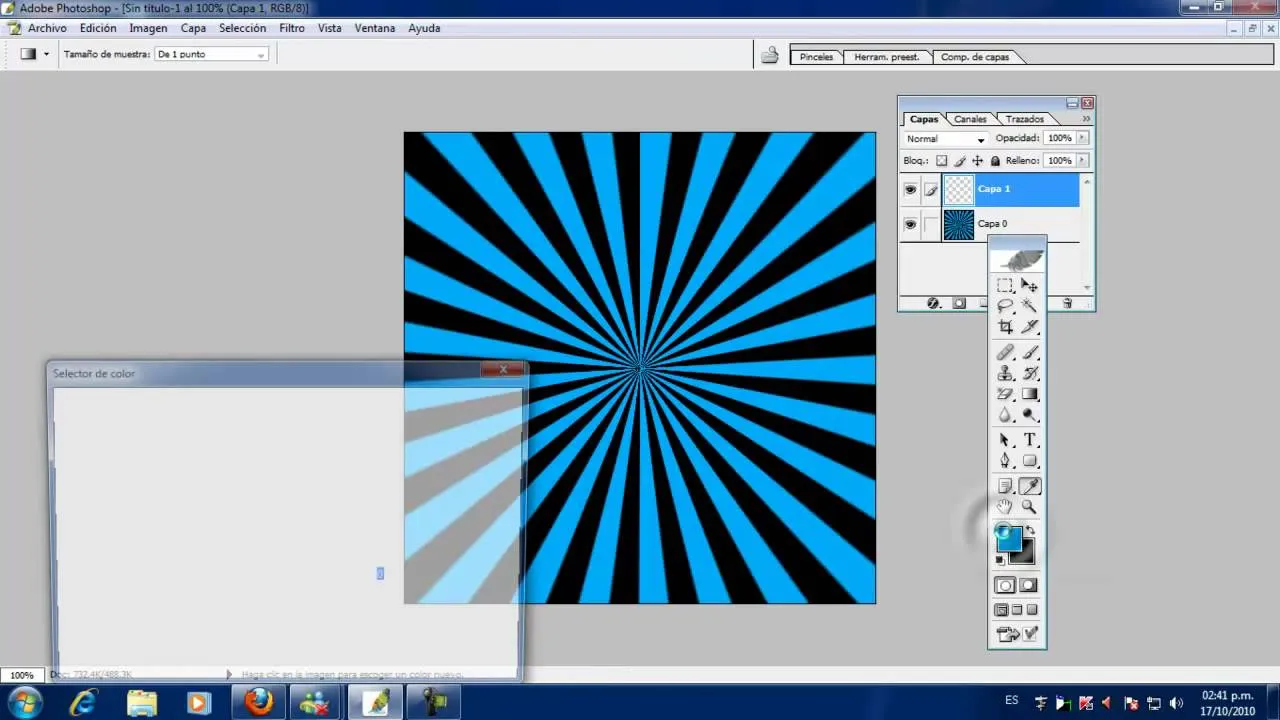
Task: Open the Edición menu
Action: [x=98, y=28]
